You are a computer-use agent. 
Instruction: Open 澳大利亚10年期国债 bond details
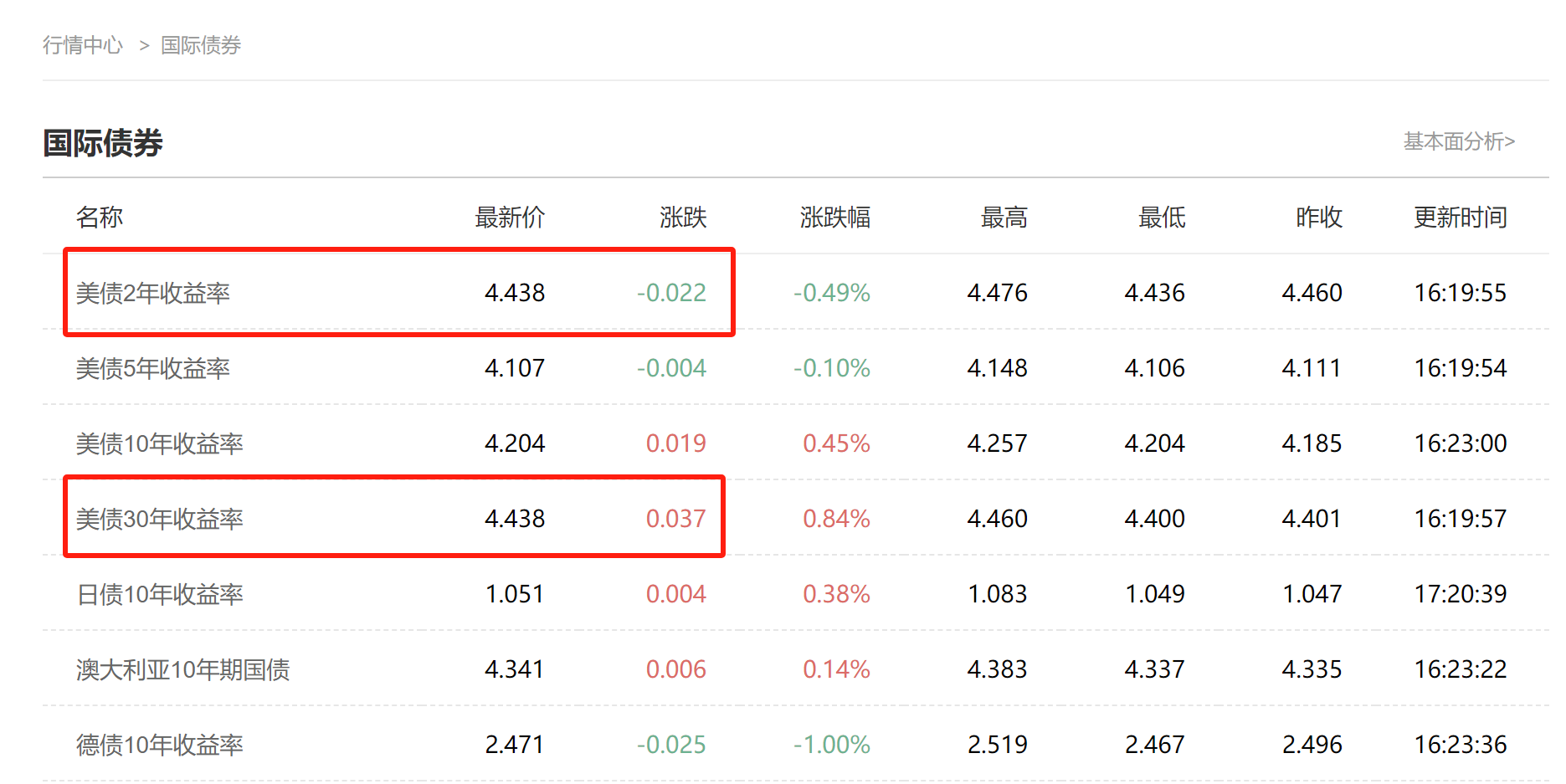[x=183, y=669]
